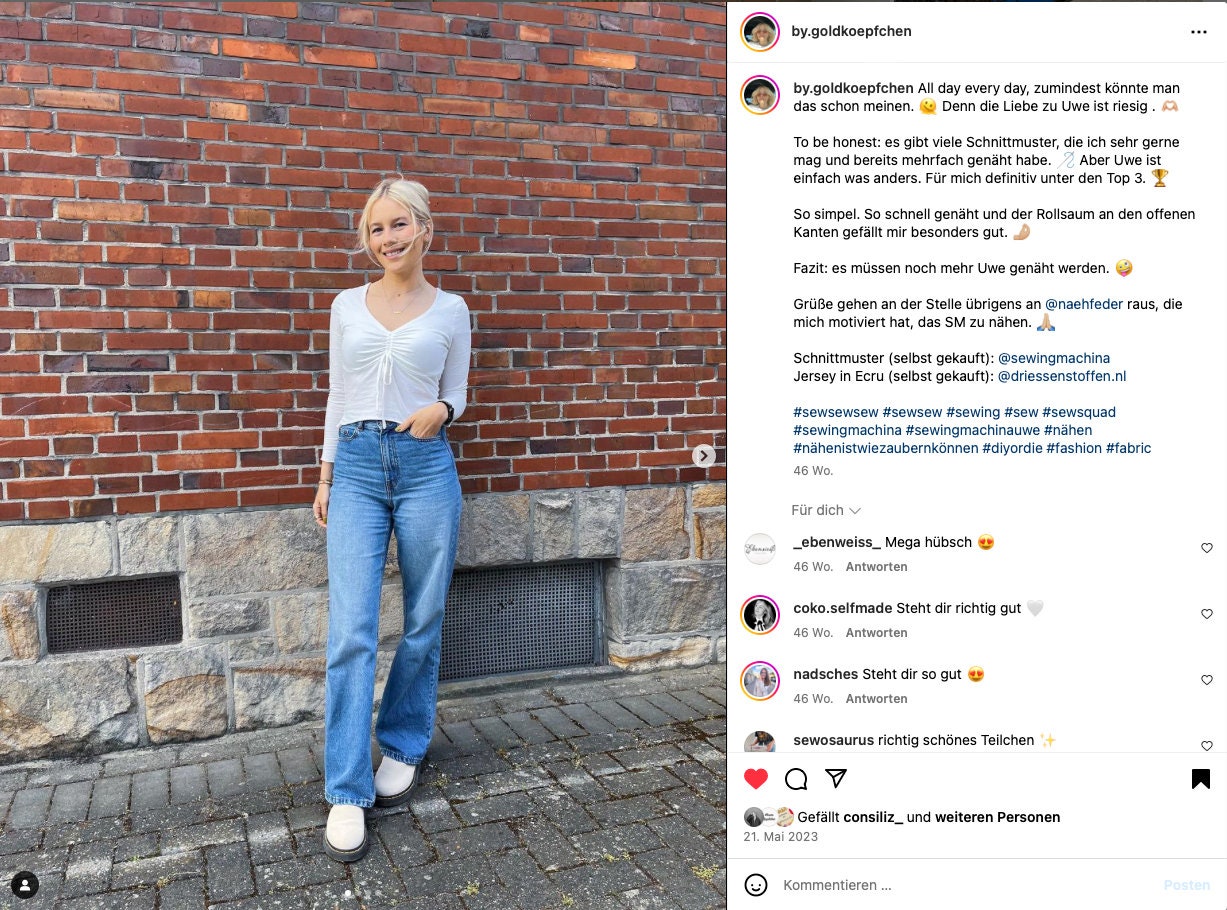The image size is (1227, 910).
Task: Show tagged people icon on photo
Action: (x=25, y=884)
